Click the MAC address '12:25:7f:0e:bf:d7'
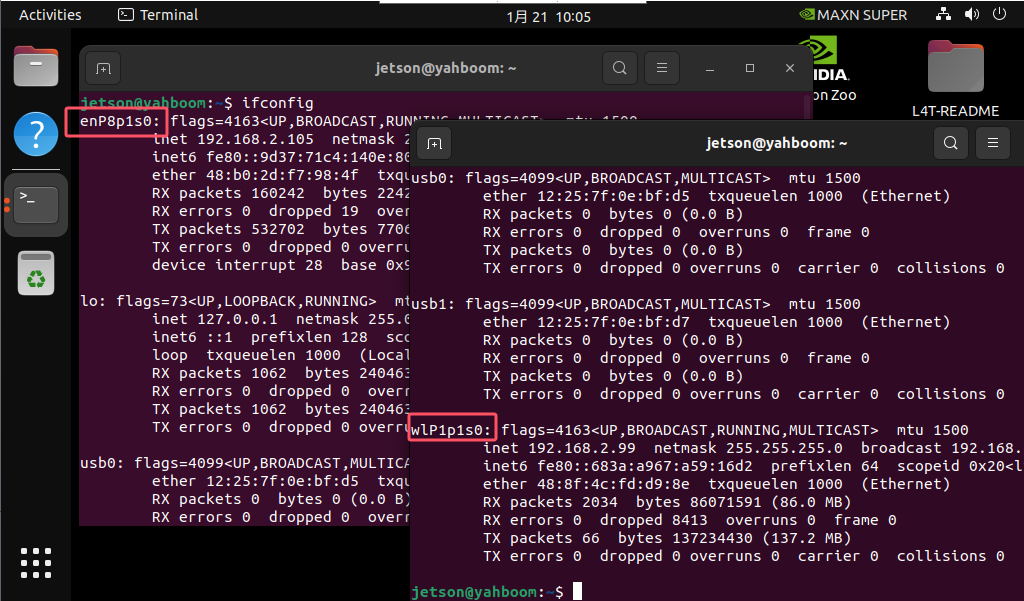The height and width of the screenshot is (601, 1024). [613, 322]
